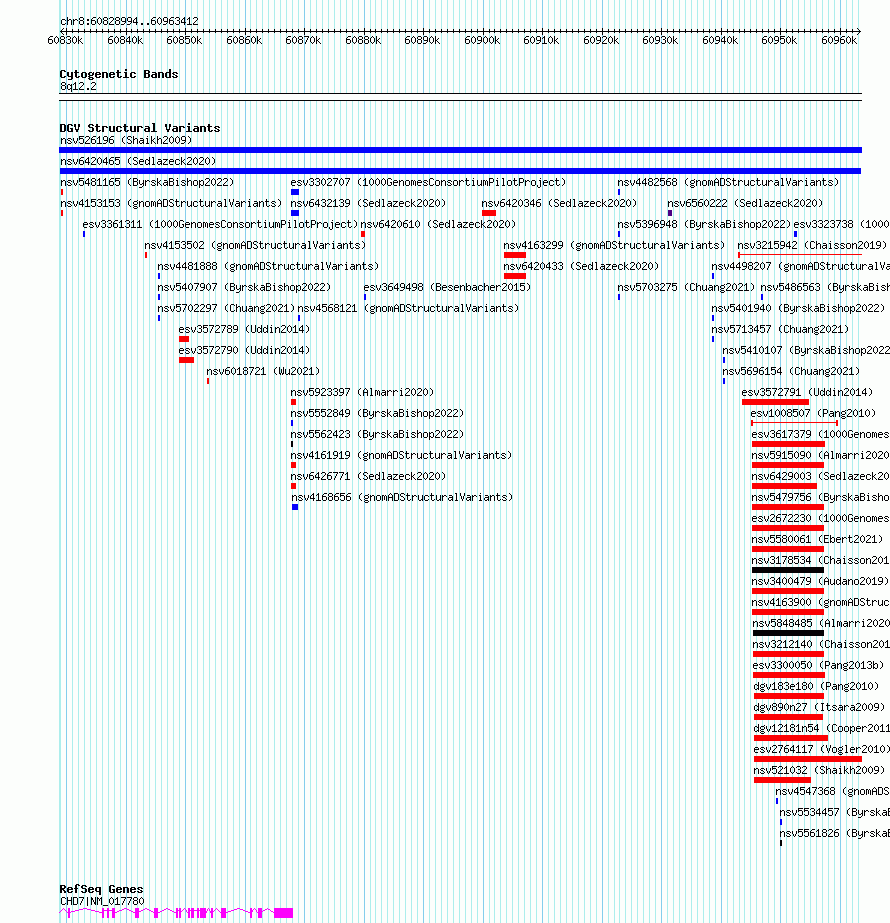This screenshot has width=890, height=923.
Task: Click nsv5696154 (Chuang2021) label
Action: (791, 371)
